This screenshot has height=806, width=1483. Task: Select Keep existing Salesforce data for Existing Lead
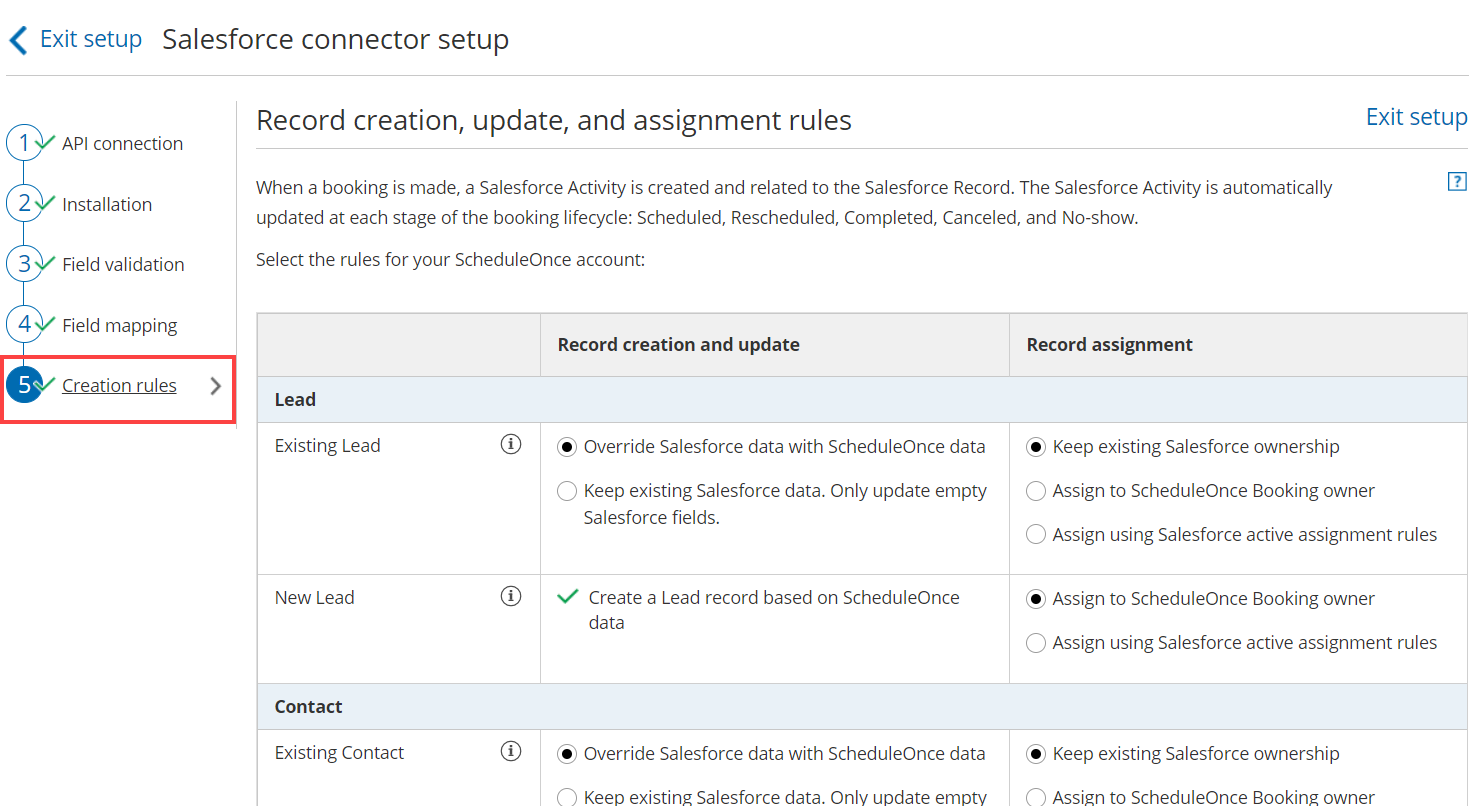[x=567, y=491]
